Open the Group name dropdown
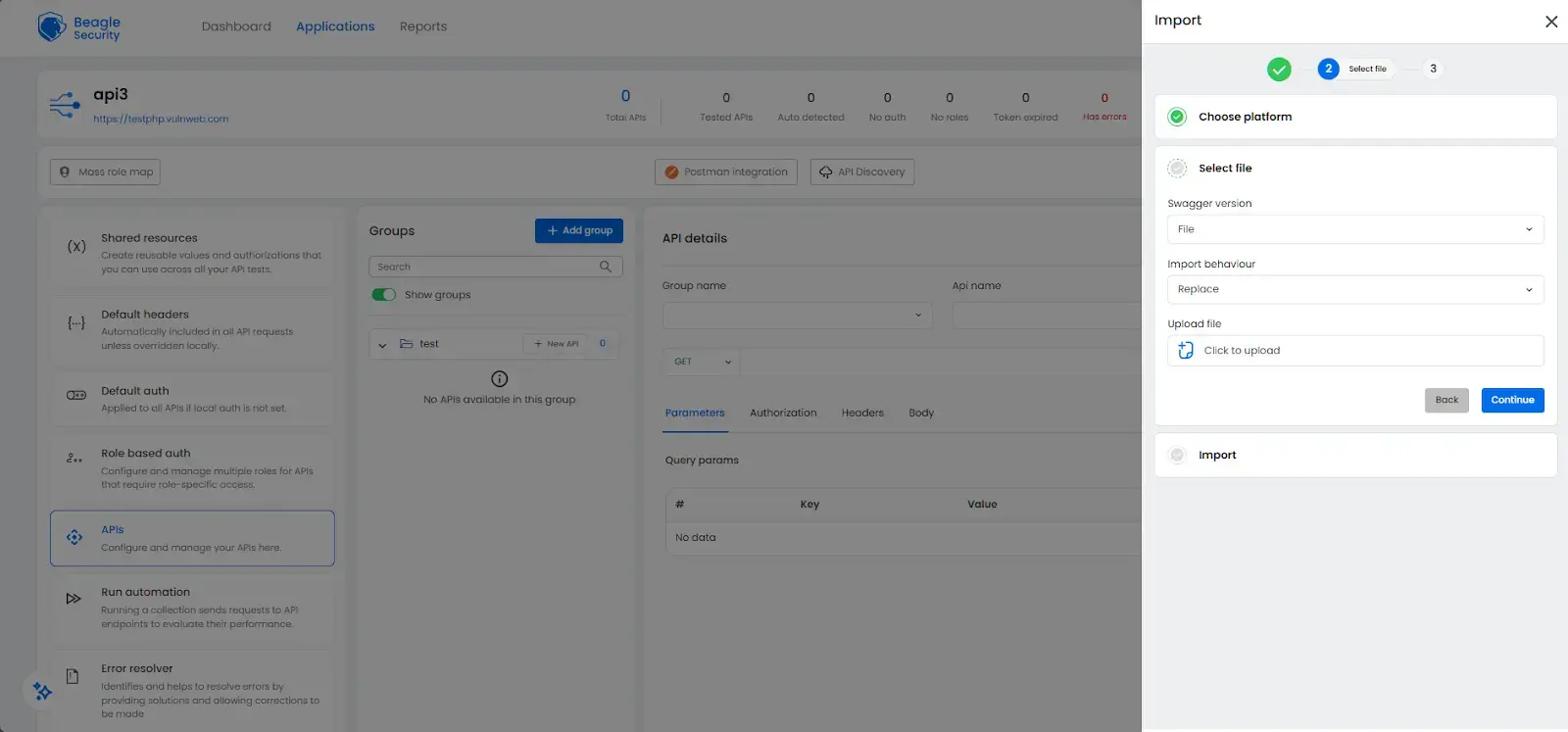The height and width of the screenshot is (732, 1568). point(797,315)
